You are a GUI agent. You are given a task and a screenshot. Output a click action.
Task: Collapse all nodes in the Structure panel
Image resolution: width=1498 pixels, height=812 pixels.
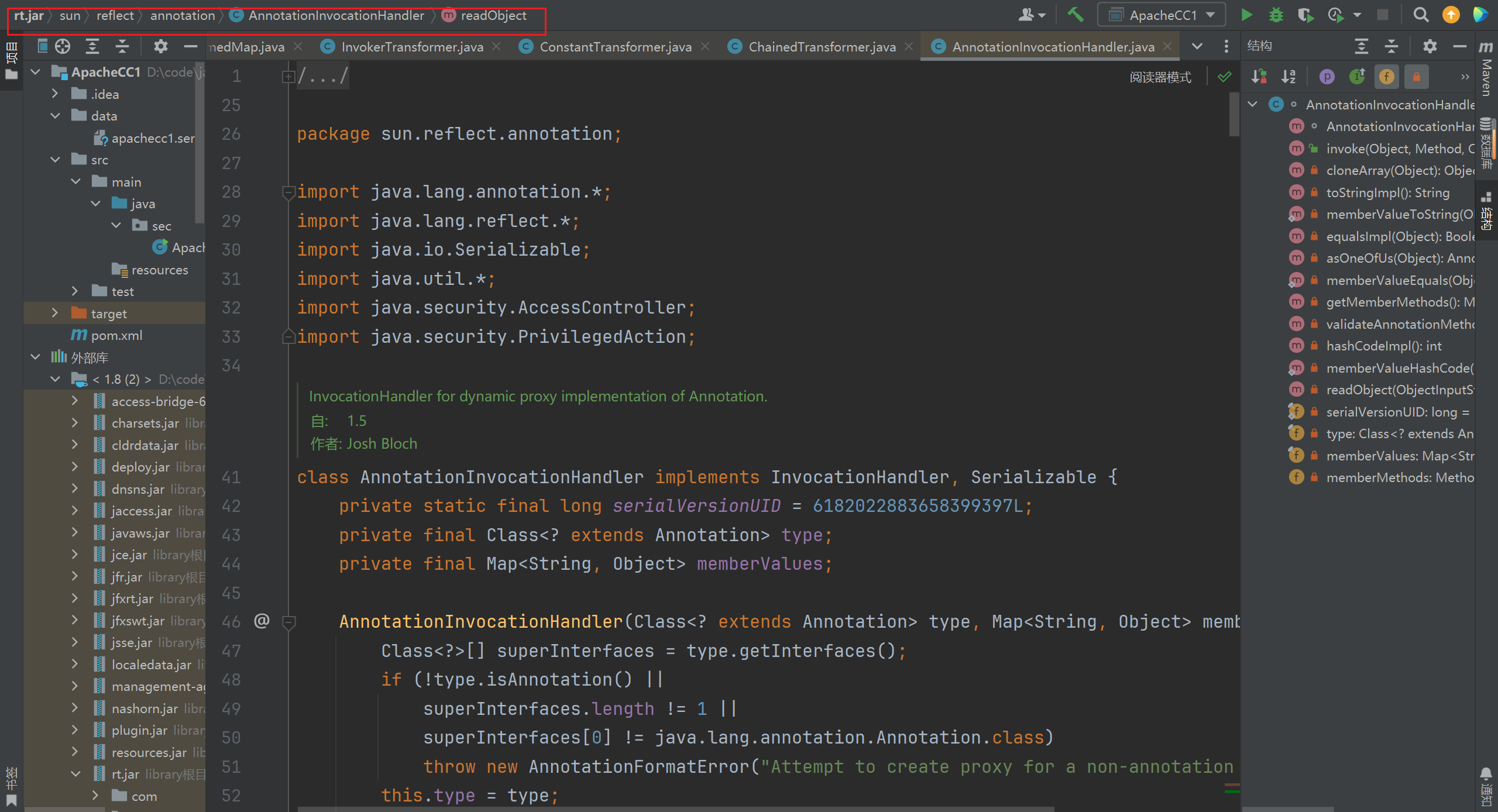[x=1392, y=46]
